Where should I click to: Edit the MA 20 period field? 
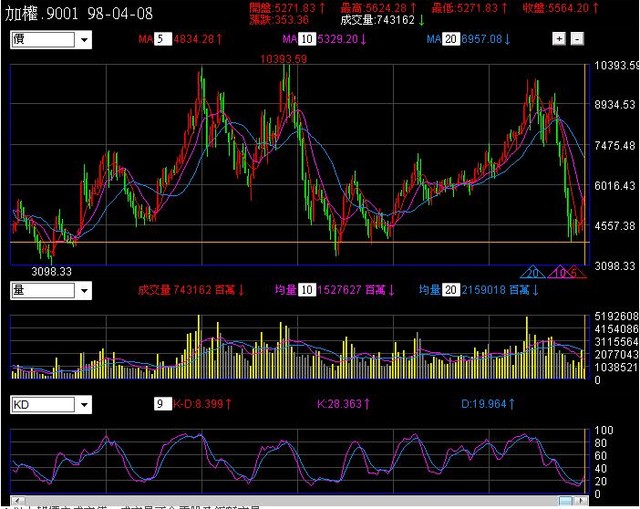click(451, 39)
